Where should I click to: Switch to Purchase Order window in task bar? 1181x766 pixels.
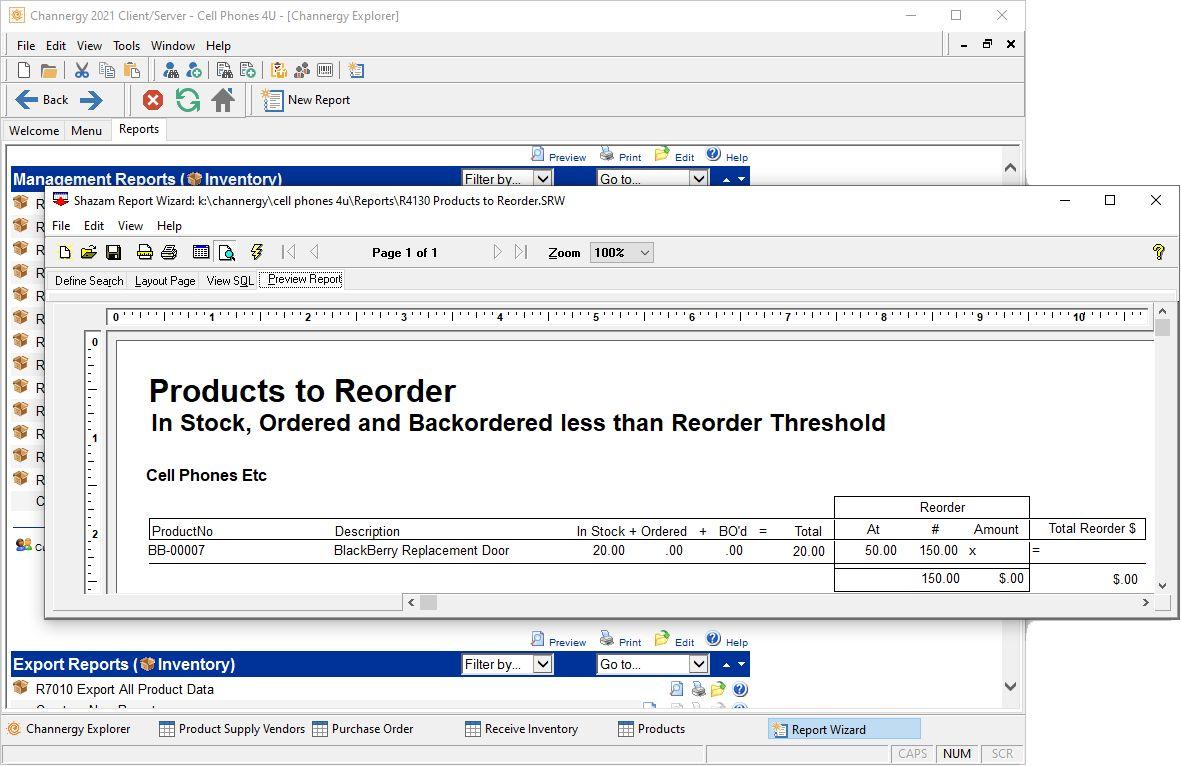363,729
